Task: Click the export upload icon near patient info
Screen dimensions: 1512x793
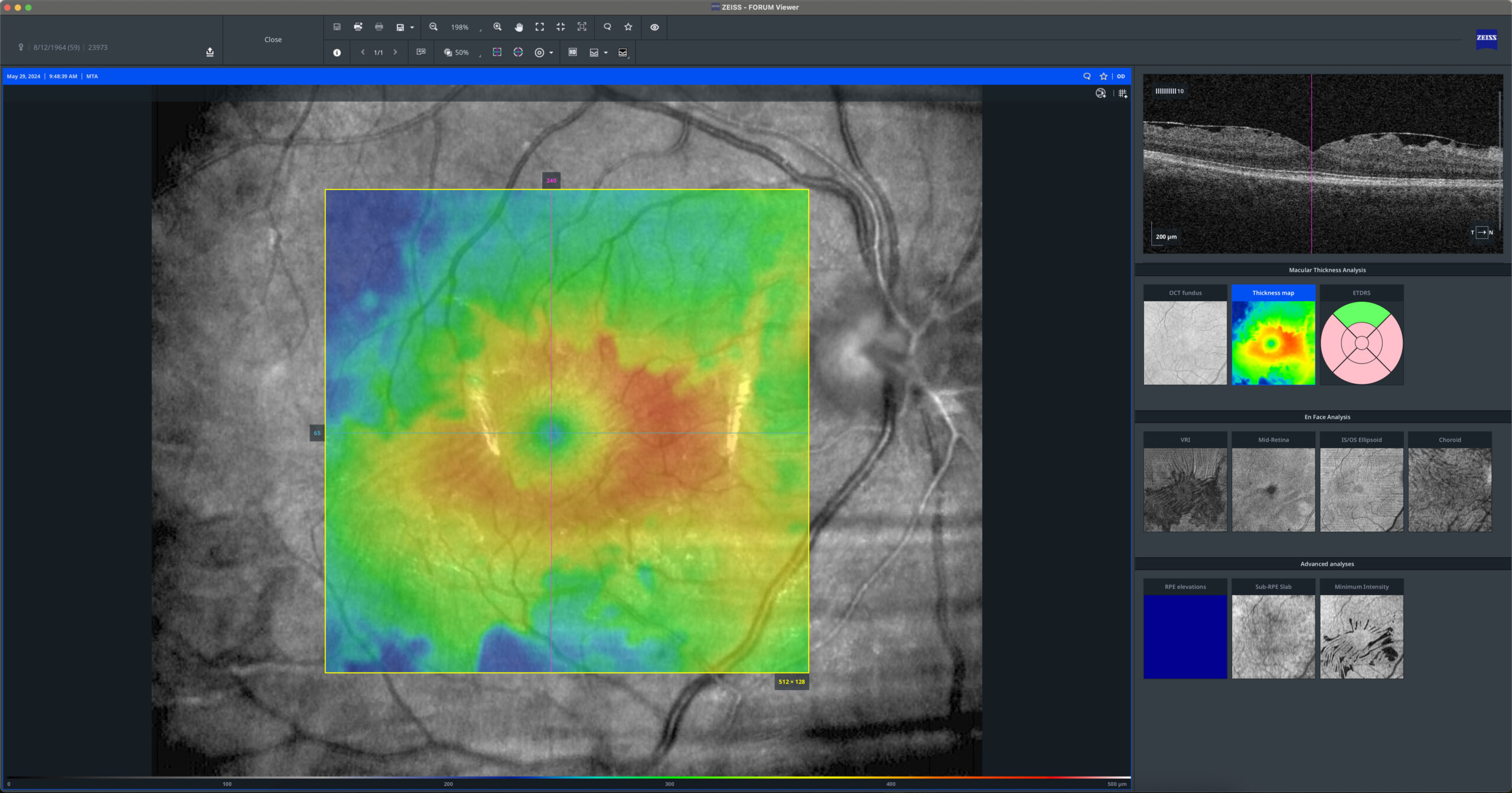Action: [x=210, y=52]
